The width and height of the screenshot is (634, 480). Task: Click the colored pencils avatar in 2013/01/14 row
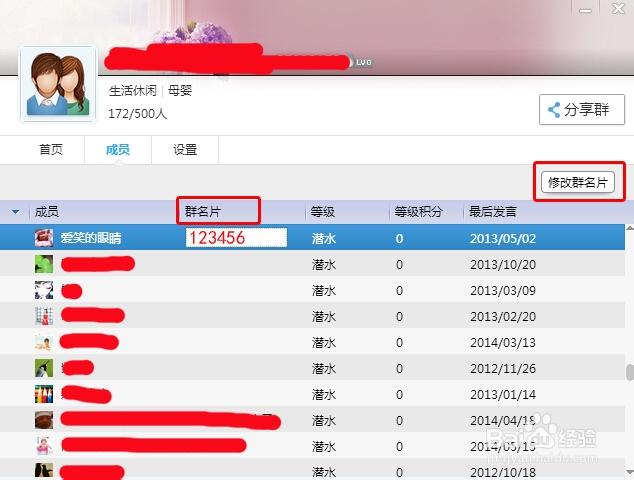pos(44,394)
